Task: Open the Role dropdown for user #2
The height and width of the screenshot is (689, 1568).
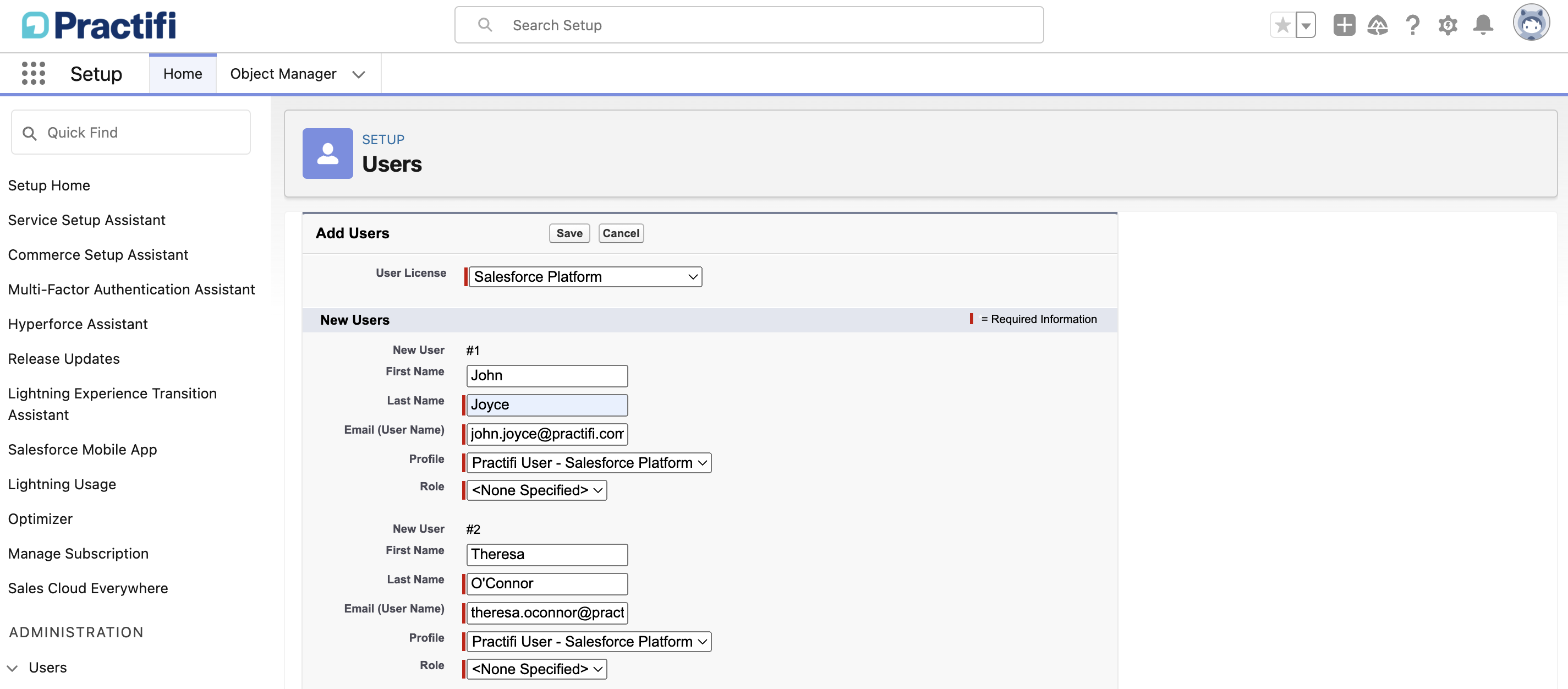Action: pyautogui.click(x=537, y=669)
